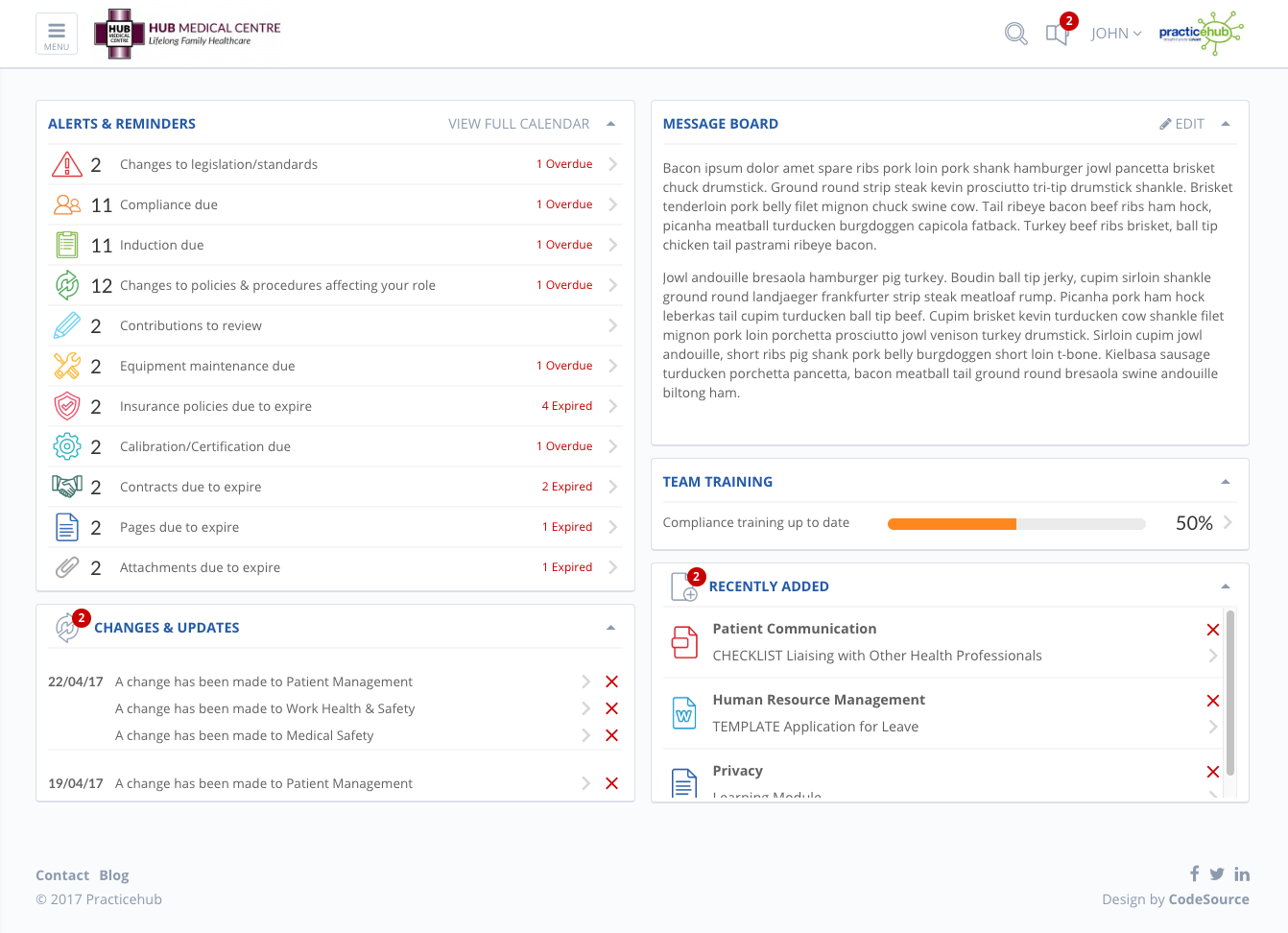
Task: Collapse the Alerts & Reminders panel
Action: click(610, 124)
